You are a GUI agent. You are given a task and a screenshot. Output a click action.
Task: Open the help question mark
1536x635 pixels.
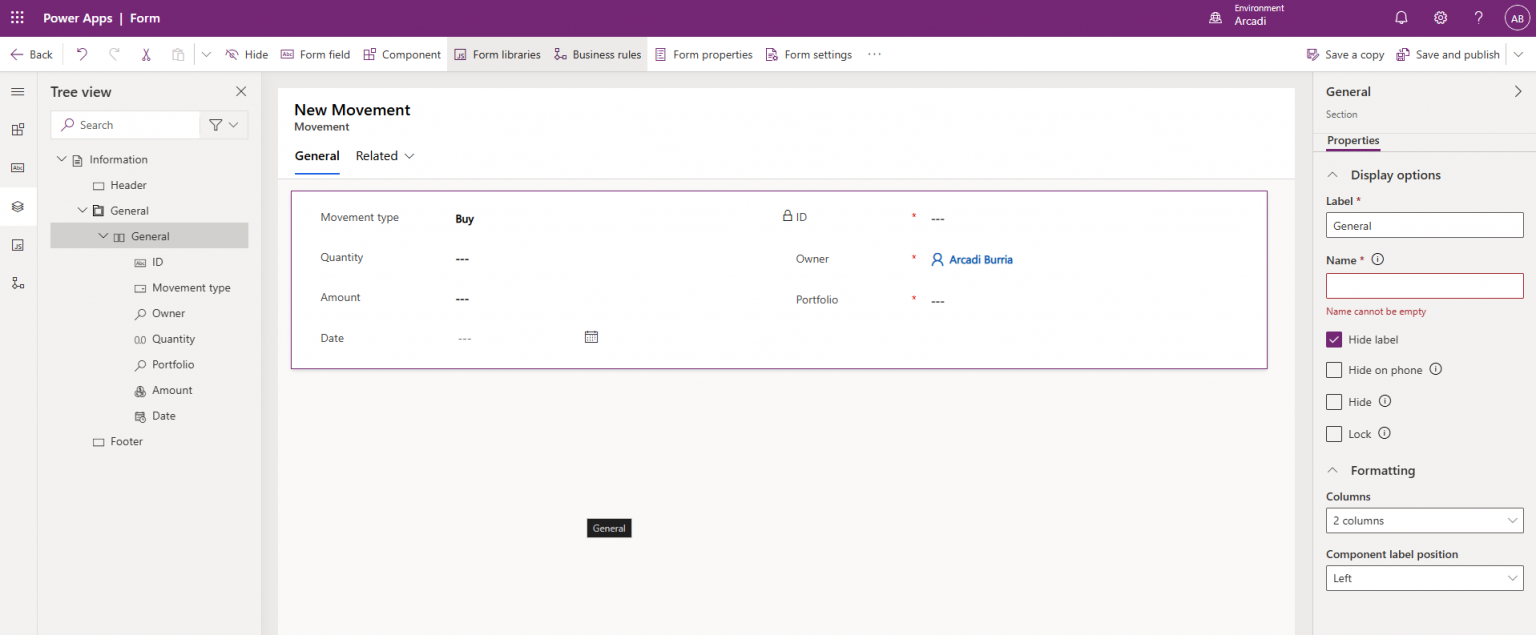click(x=1479, y=18)
